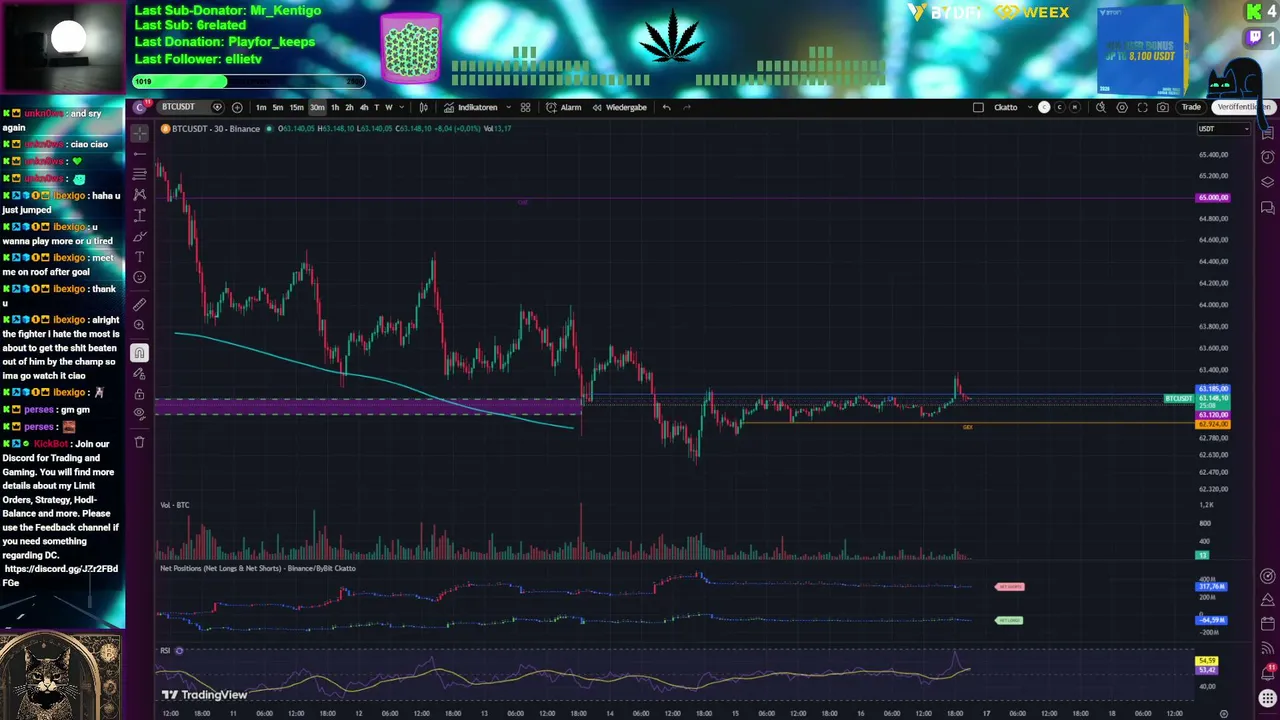Open the chart time zone settings gear
1280x720 pixels.
[1225, 713]
